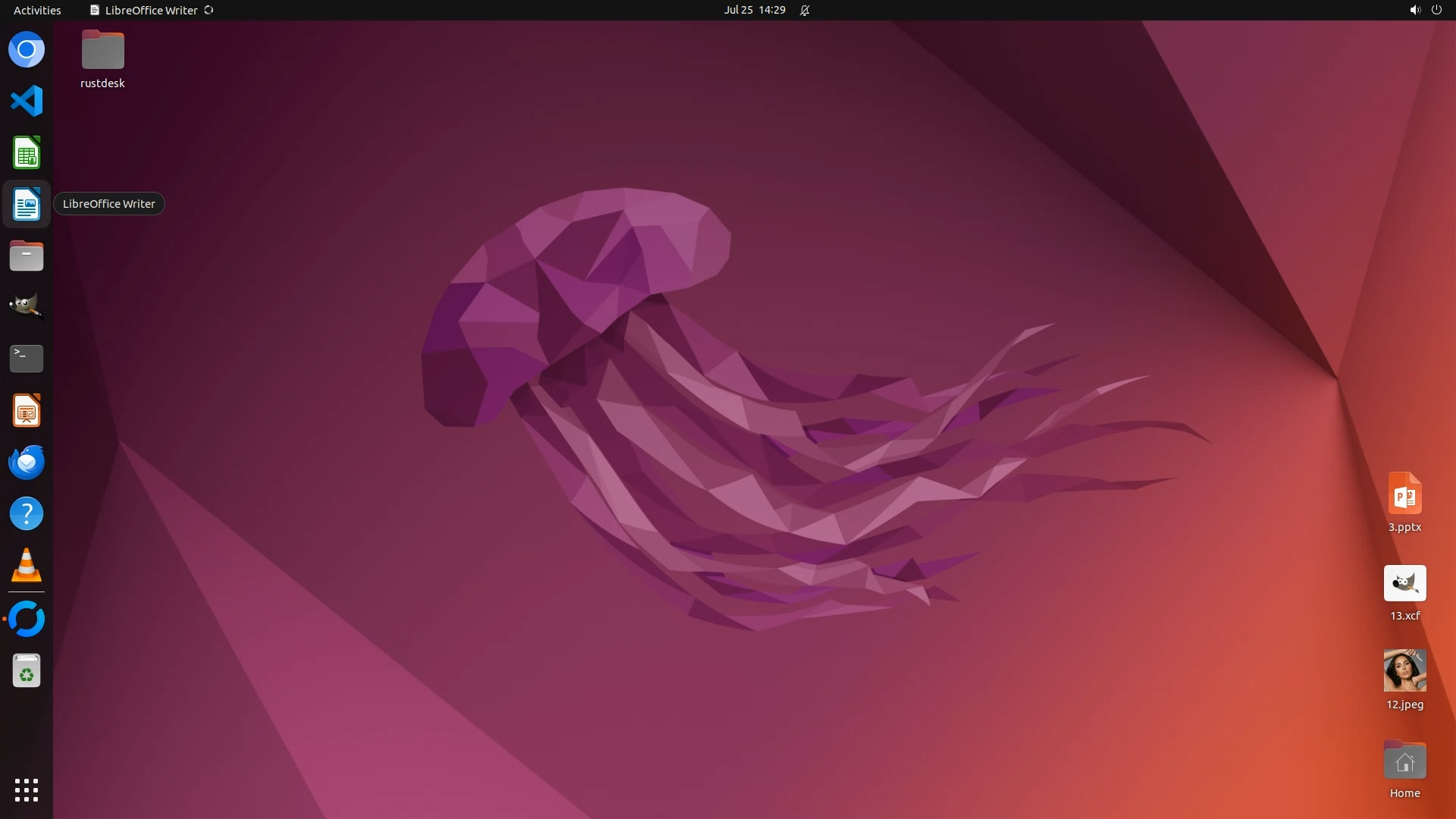Open the Files manager in dock
1456x819 pixels.
27,256
